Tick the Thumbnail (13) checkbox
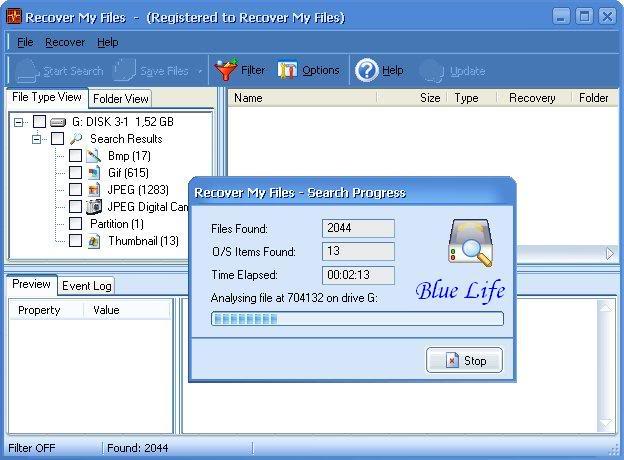This screenshot has height=460, width=624. [75, 240]
